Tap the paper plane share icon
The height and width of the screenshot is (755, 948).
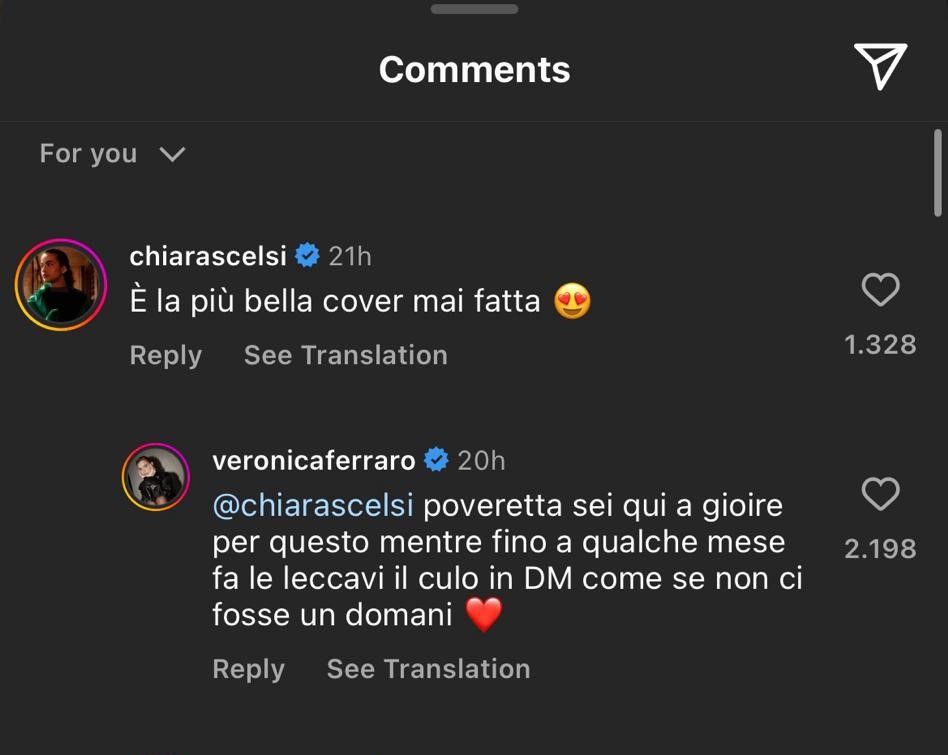click(880, 67)
